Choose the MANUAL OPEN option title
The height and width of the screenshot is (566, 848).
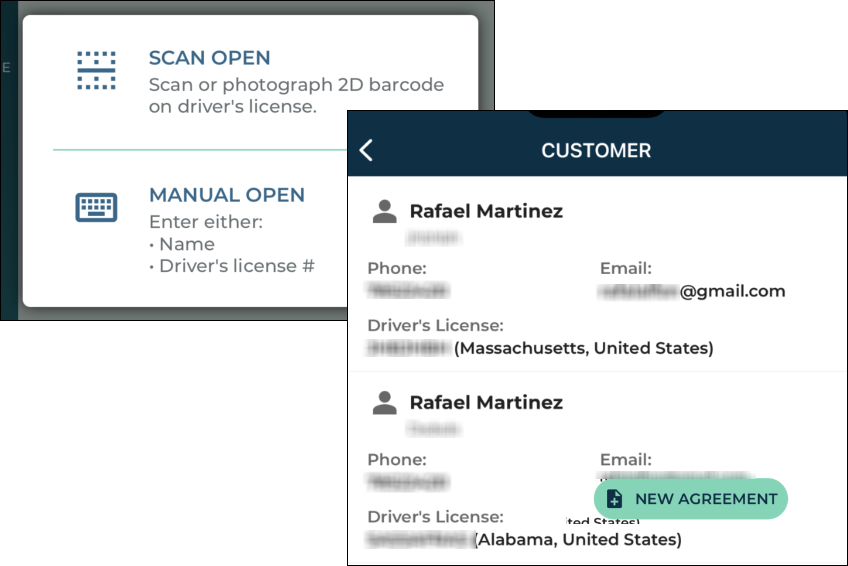tap(226, 195)
